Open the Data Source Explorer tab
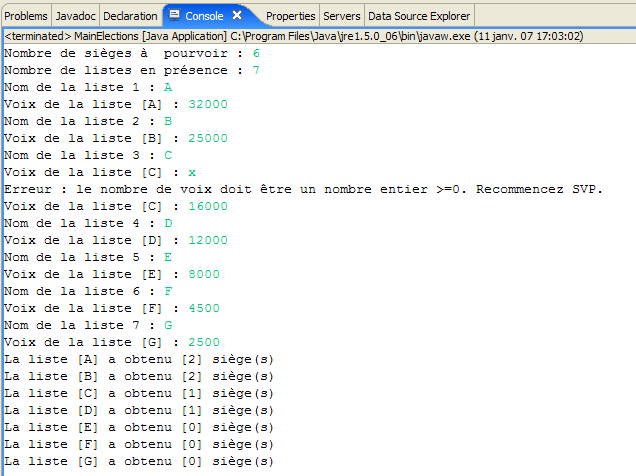636x476 pixels. coord(420,16)
